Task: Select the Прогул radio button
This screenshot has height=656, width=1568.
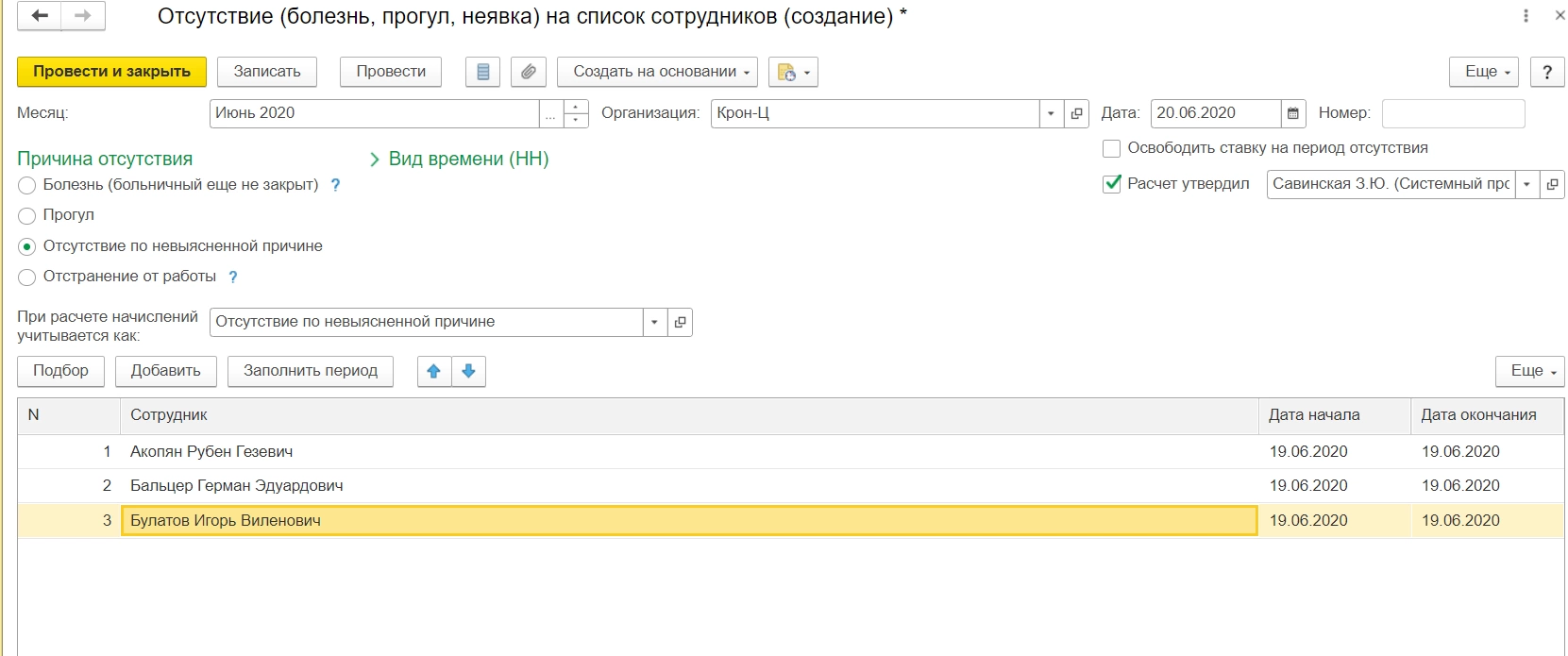Action: point(27,216)
